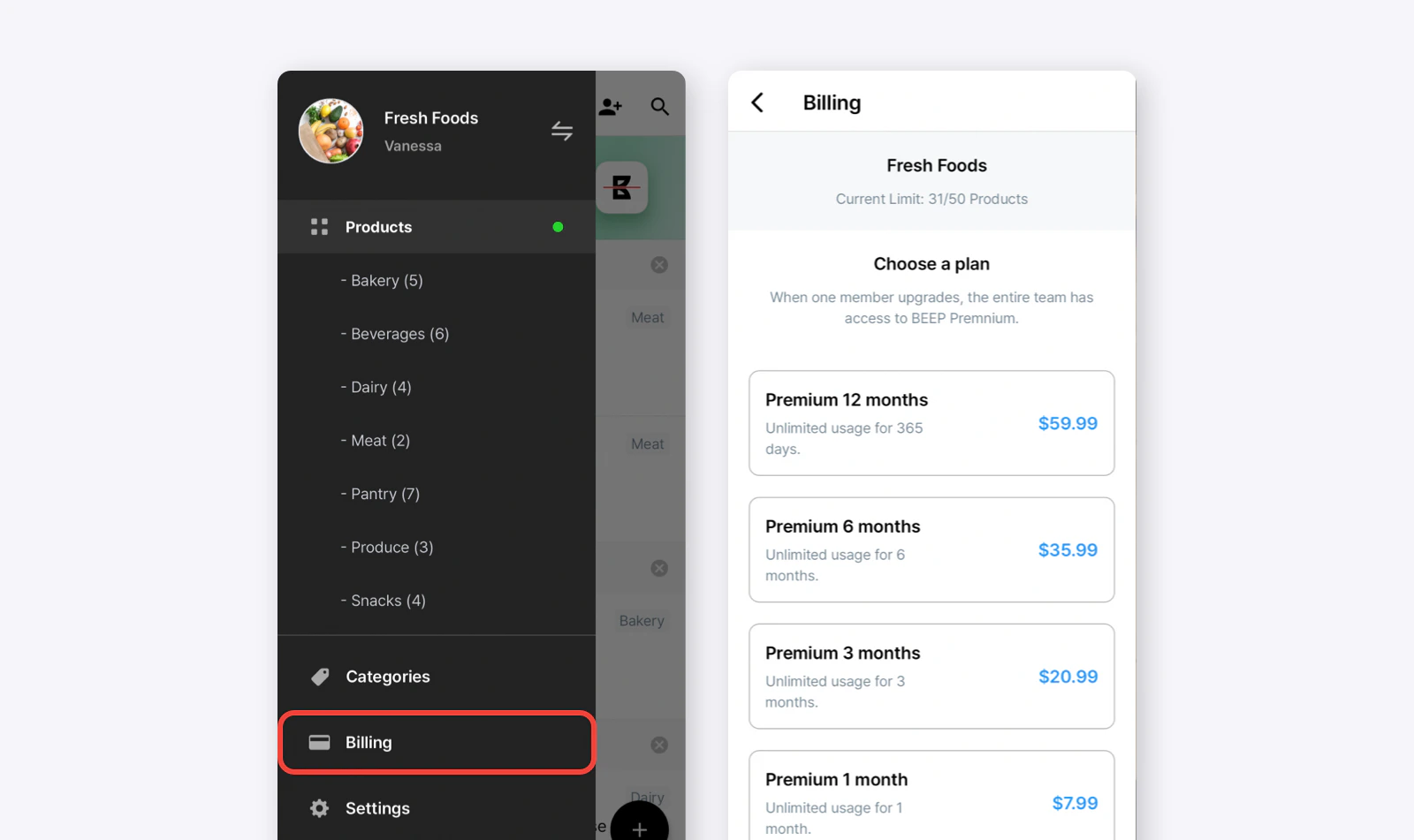Image resolution: width=1414 pixels, height=840 pixels.
Task: Click the BEEP logo tile
Action: 622,187
